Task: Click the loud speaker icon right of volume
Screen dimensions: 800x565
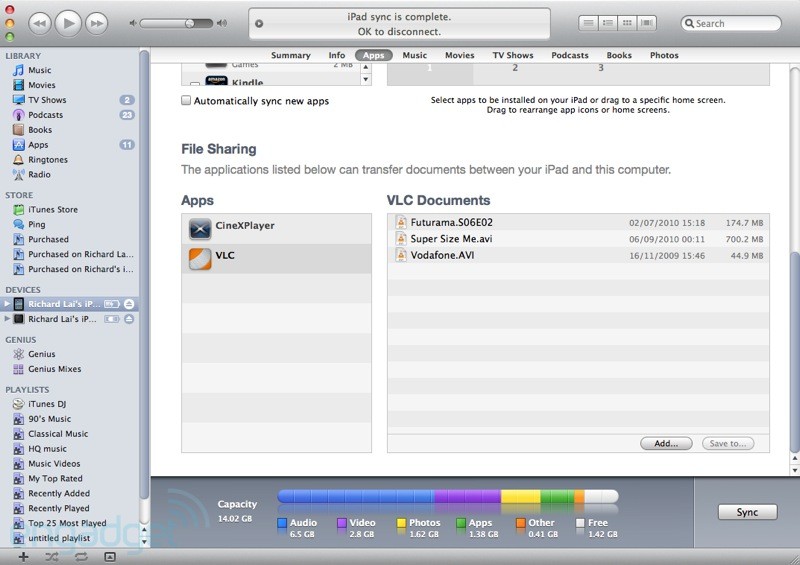Action: tap(222, 23)
